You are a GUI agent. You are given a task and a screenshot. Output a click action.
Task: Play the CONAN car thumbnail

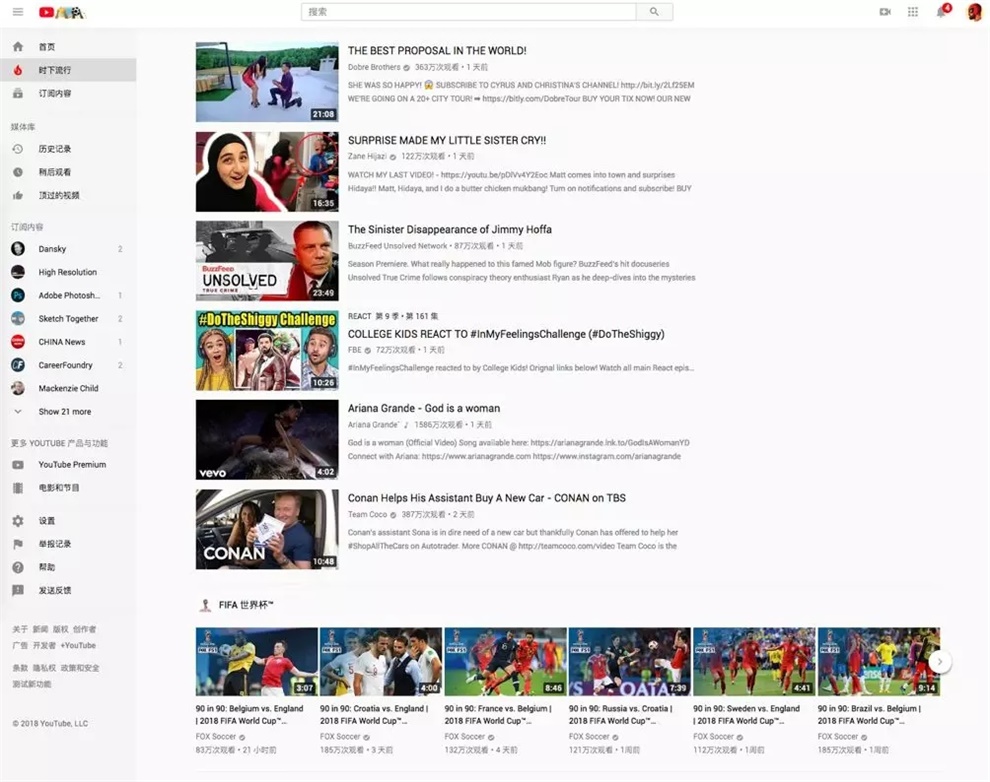point(267,529)
